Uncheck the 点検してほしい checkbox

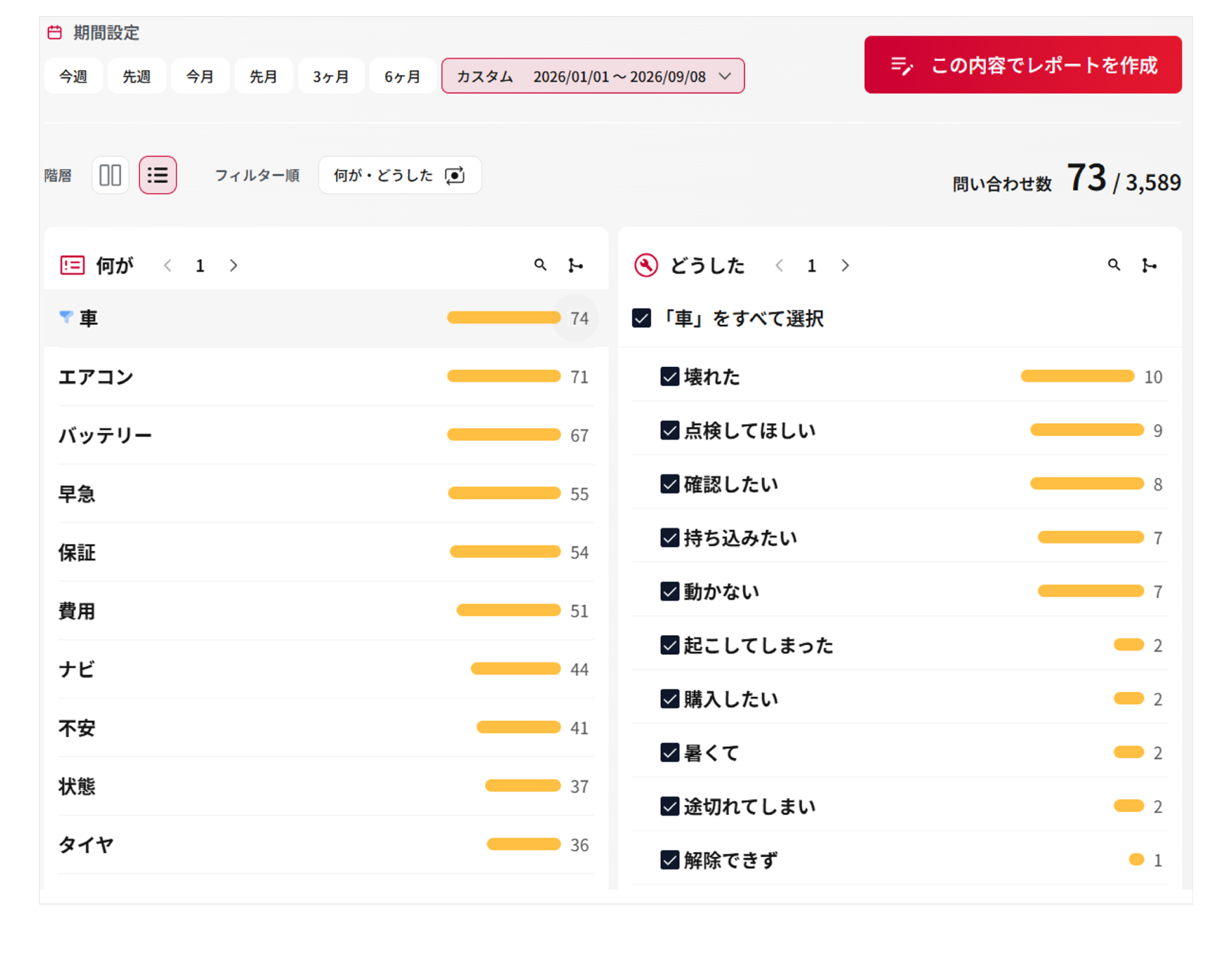click(x=669, y=430)
